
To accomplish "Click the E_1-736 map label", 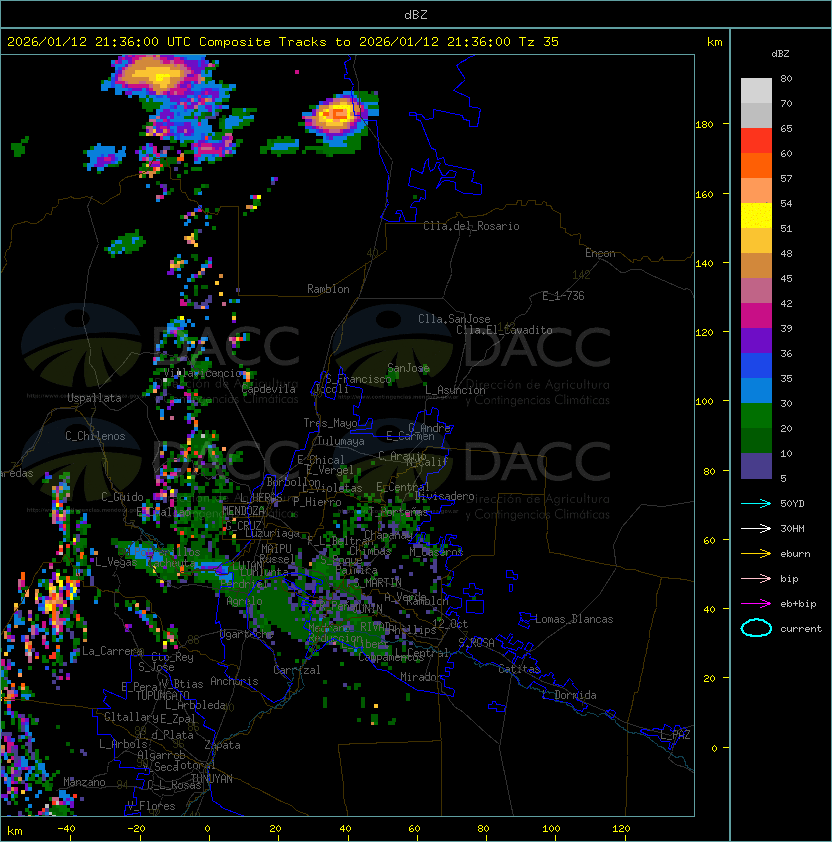I will (563, 296).
